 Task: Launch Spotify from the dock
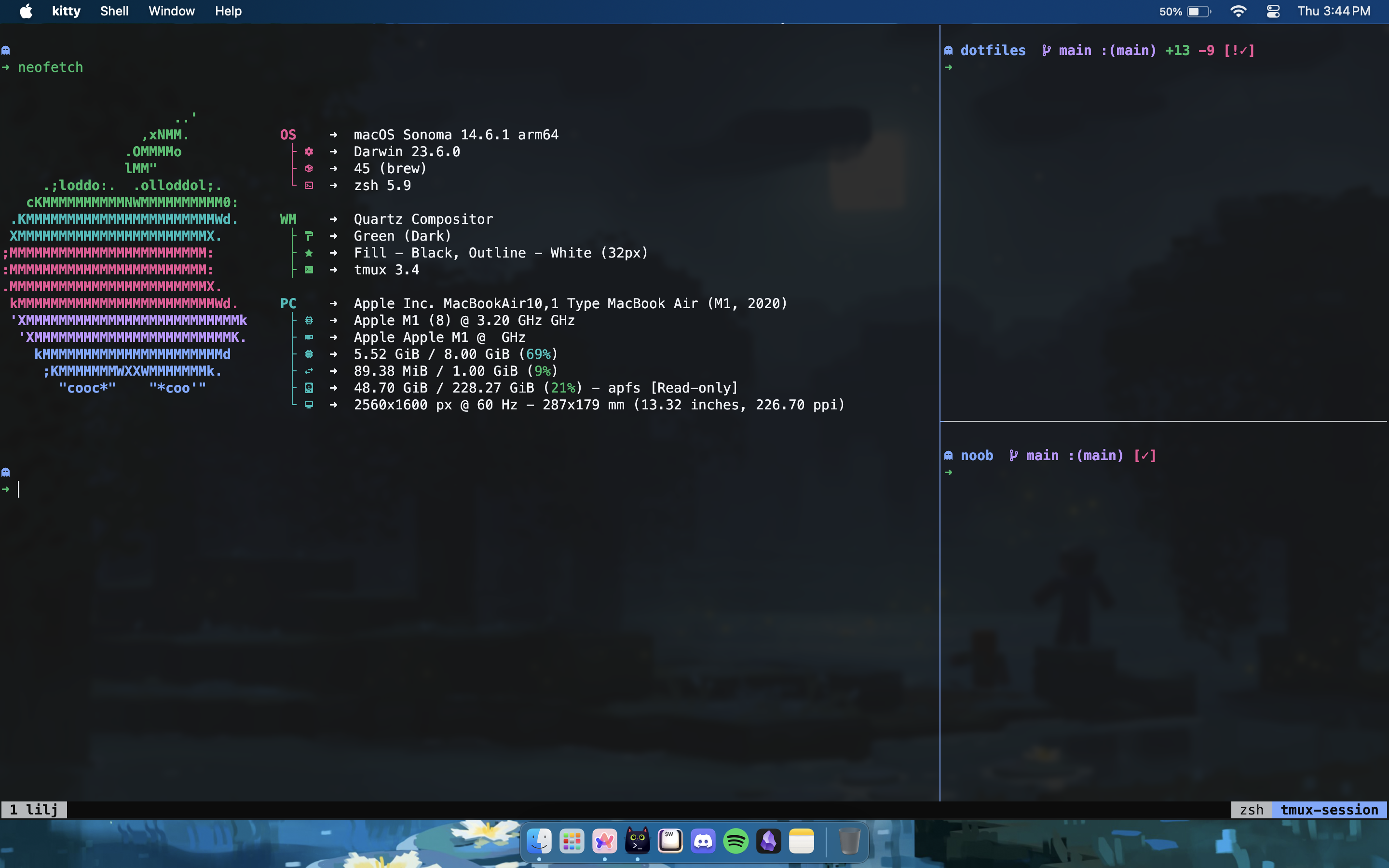click(x=736, y=841)
